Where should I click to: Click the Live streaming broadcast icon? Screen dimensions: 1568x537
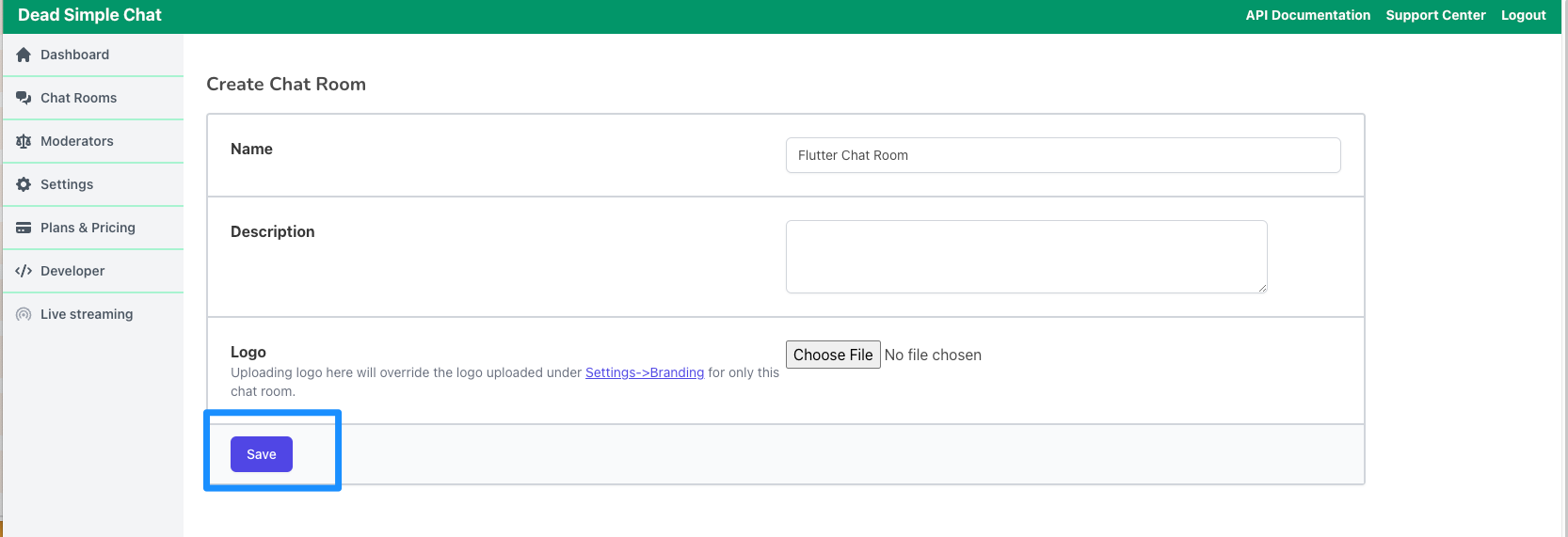[x=24, y=314]
